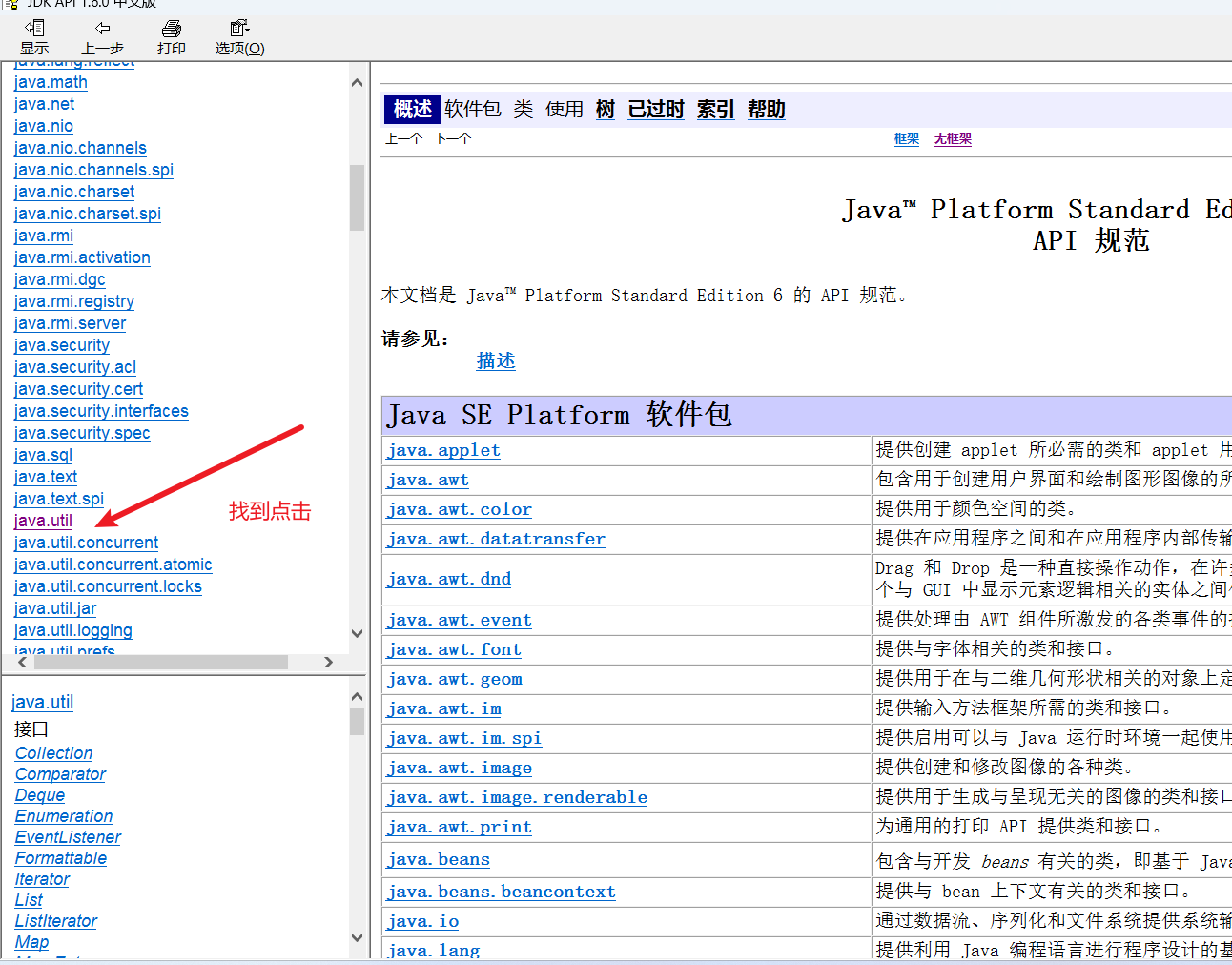
Task: Select java.rmi.registry package
Action: pyautogui.click(x=74, y=301)
